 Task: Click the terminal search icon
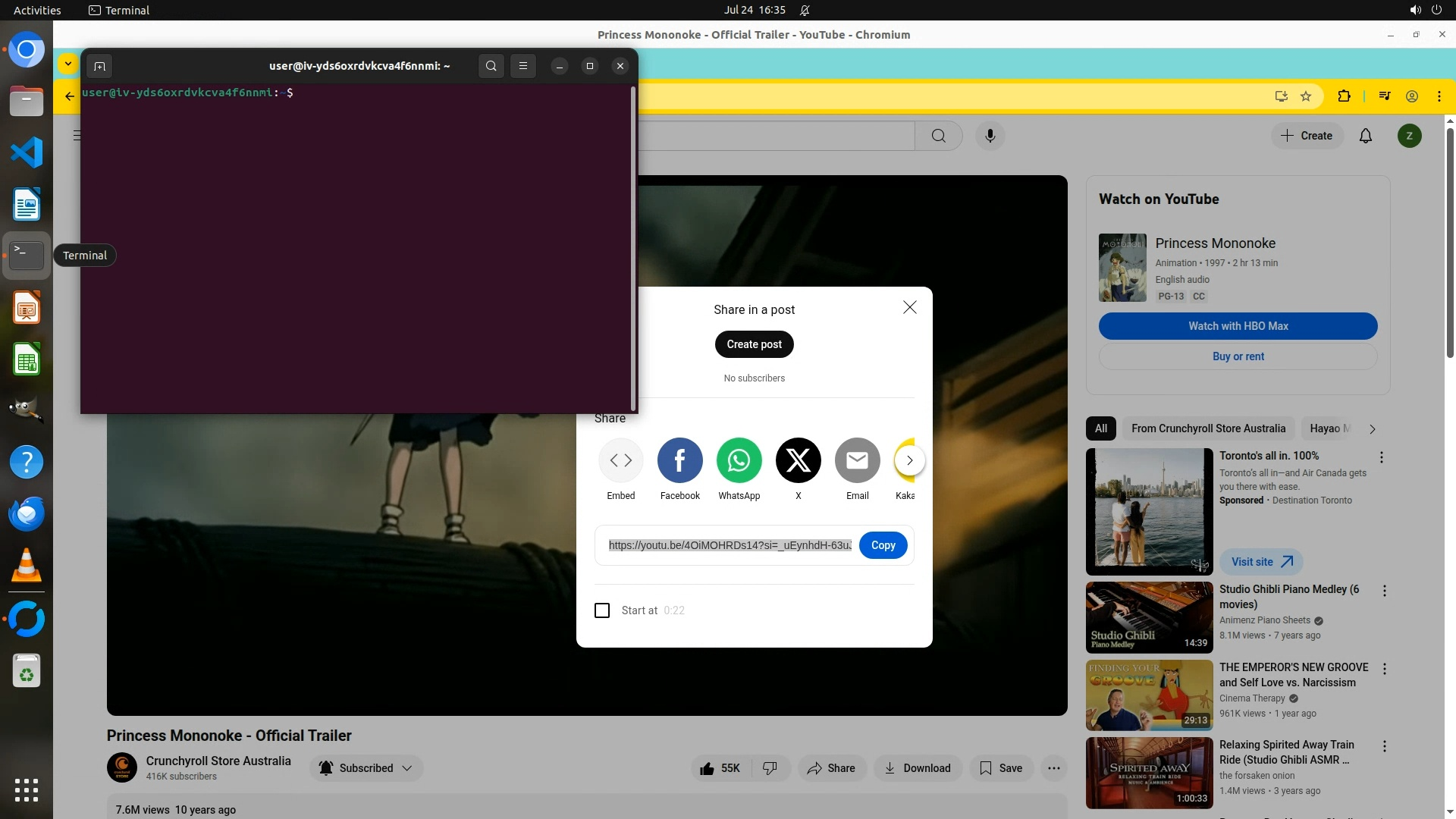click(x=491, y=66)
